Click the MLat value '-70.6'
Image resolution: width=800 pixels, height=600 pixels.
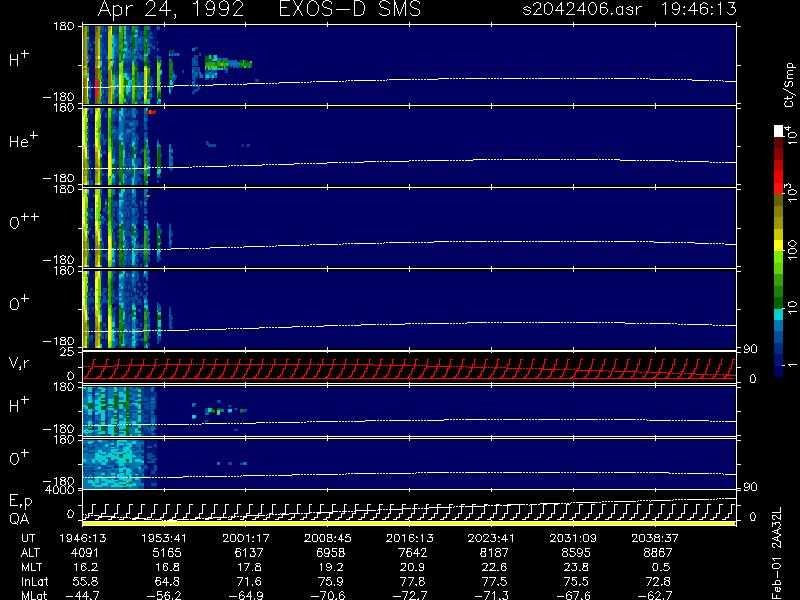pyautogui.click(x=328, y=595)
